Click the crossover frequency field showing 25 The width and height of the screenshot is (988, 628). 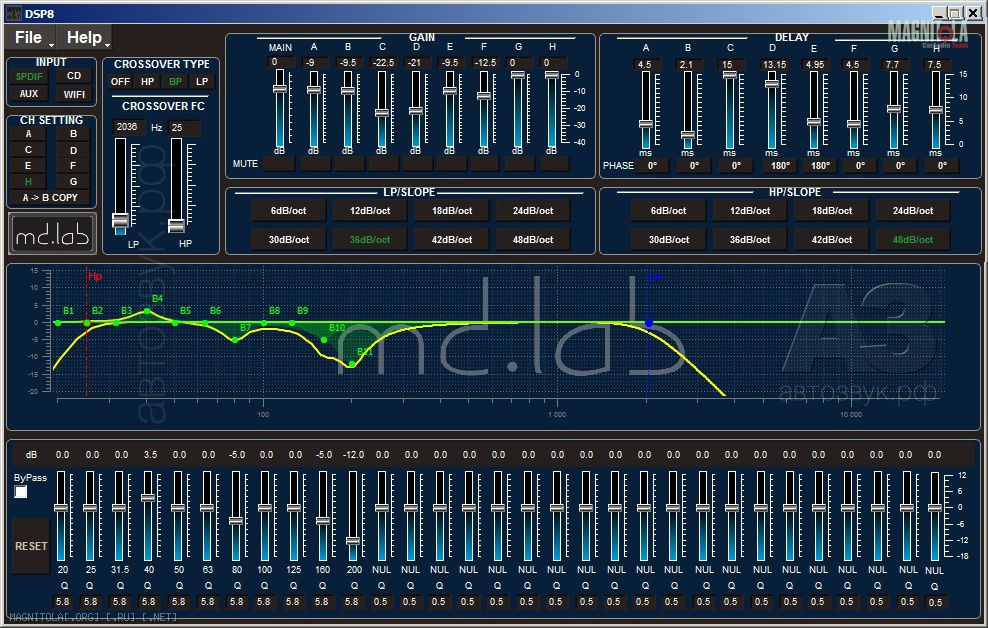point(185,128)
